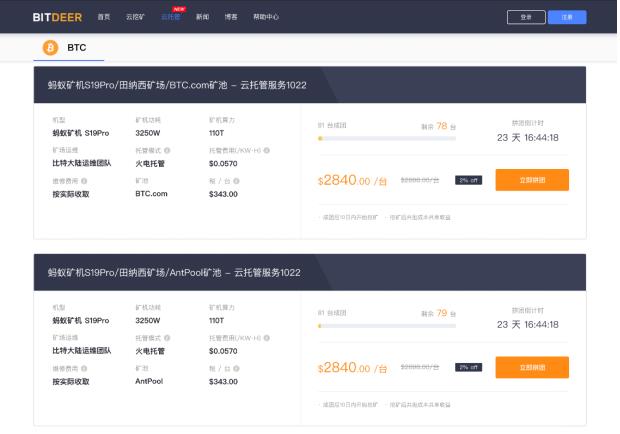Click 立即拼团 button for the BTC.com pool plan

[x=532, y=180]
